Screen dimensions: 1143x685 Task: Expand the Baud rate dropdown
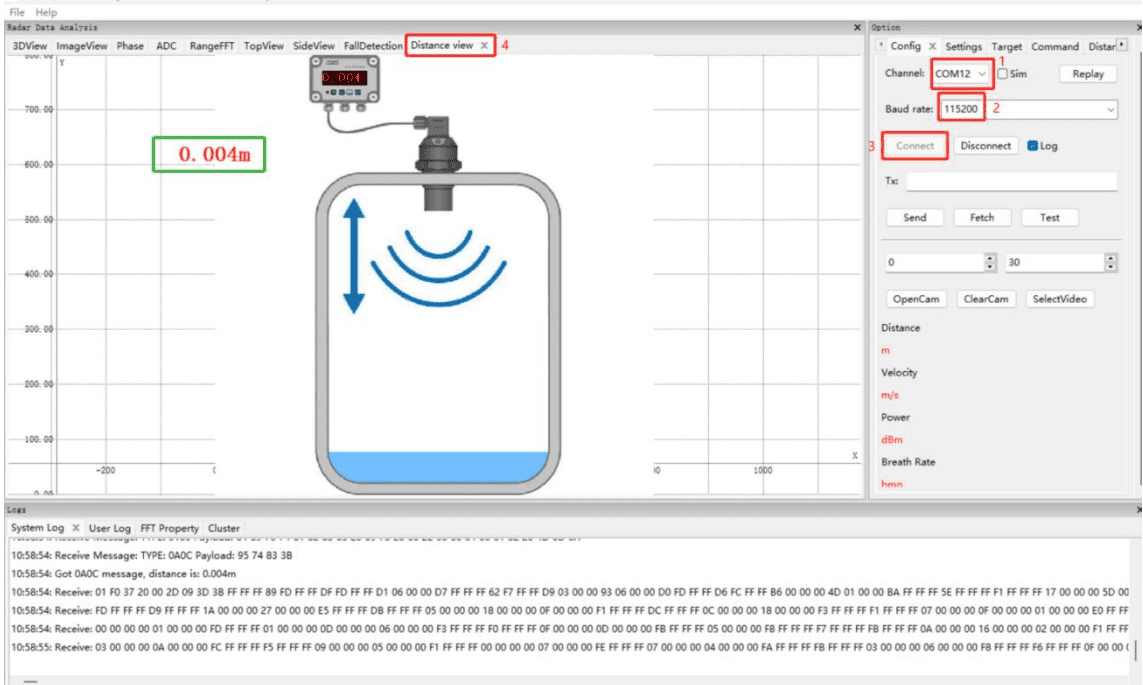tap(1111, 109)
